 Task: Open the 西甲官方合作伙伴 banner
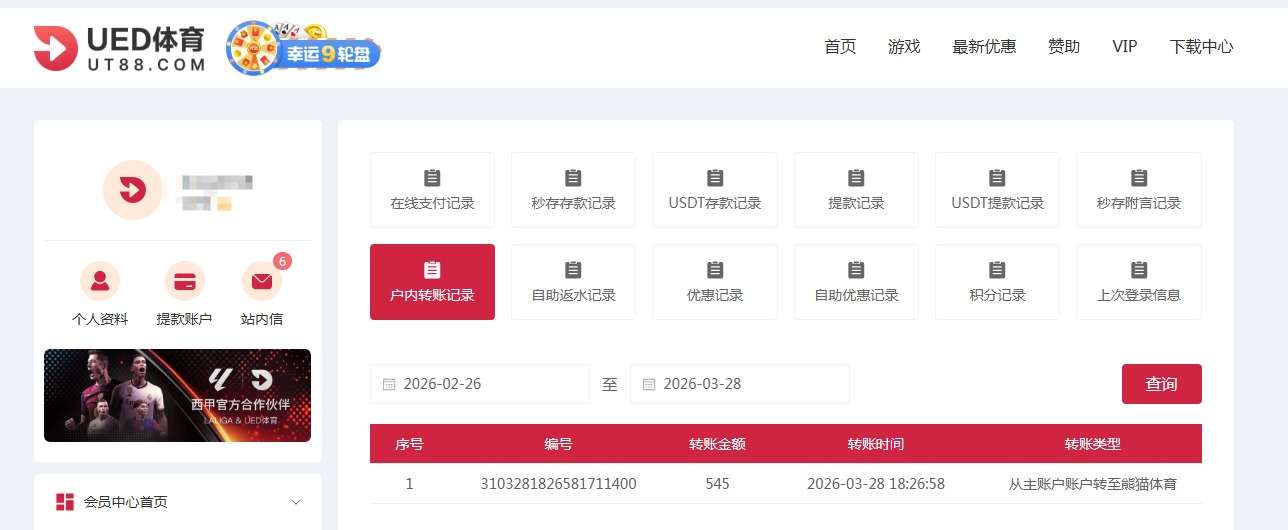point(177,395)
